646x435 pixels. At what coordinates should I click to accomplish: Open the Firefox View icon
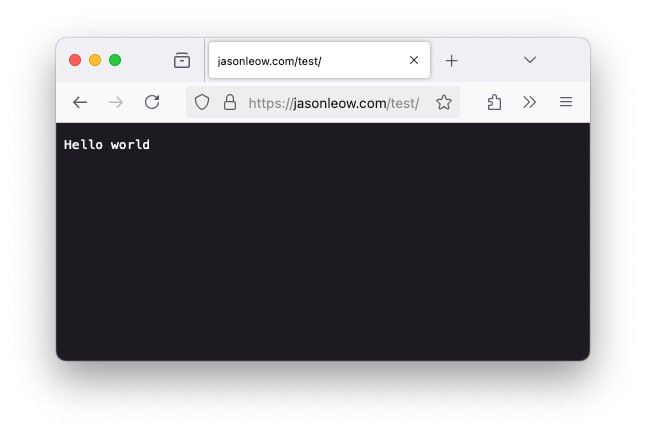182,60
